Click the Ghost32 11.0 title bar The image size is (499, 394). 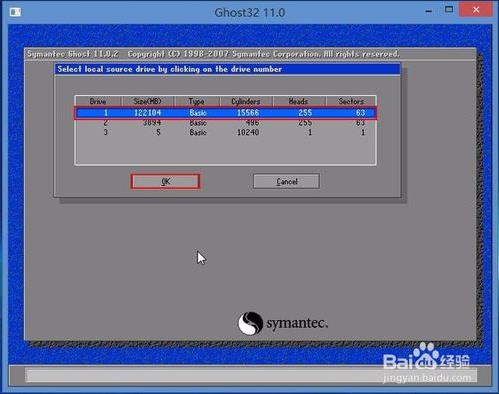point(249,13)
